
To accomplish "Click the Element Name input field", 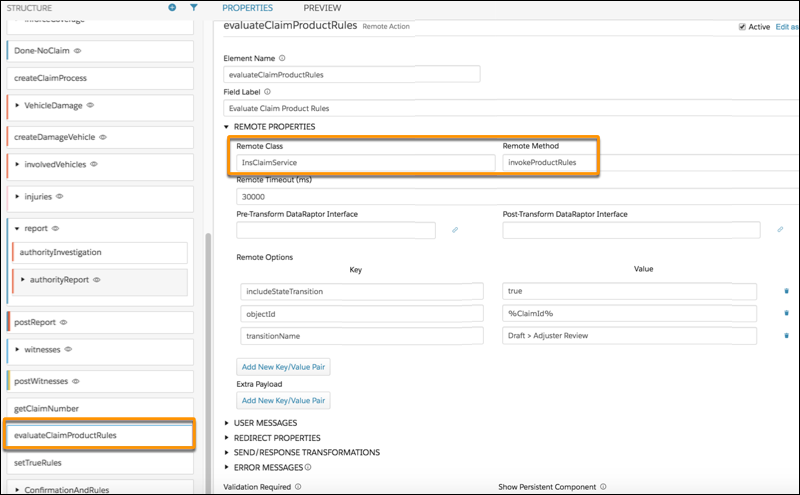I will pyautogui.click(x=352, y=75).
